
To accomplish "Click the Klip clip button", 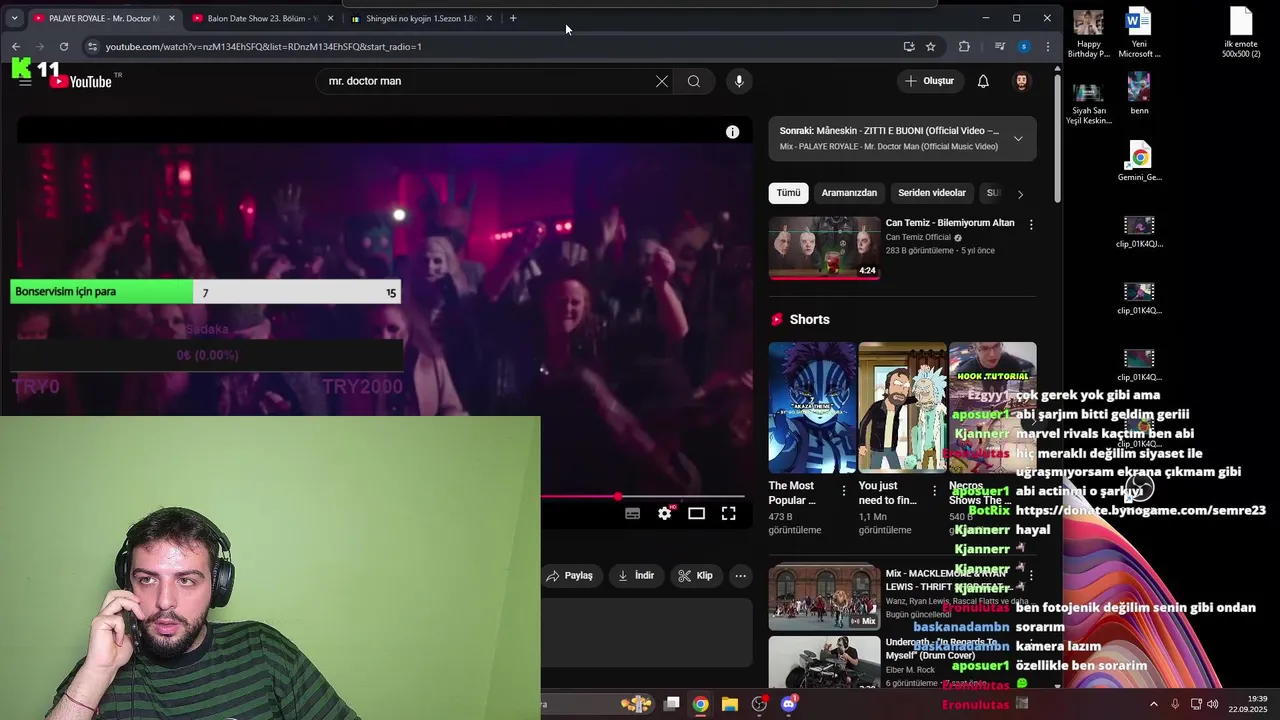I will pyautogui.click(x=695, y=575).
